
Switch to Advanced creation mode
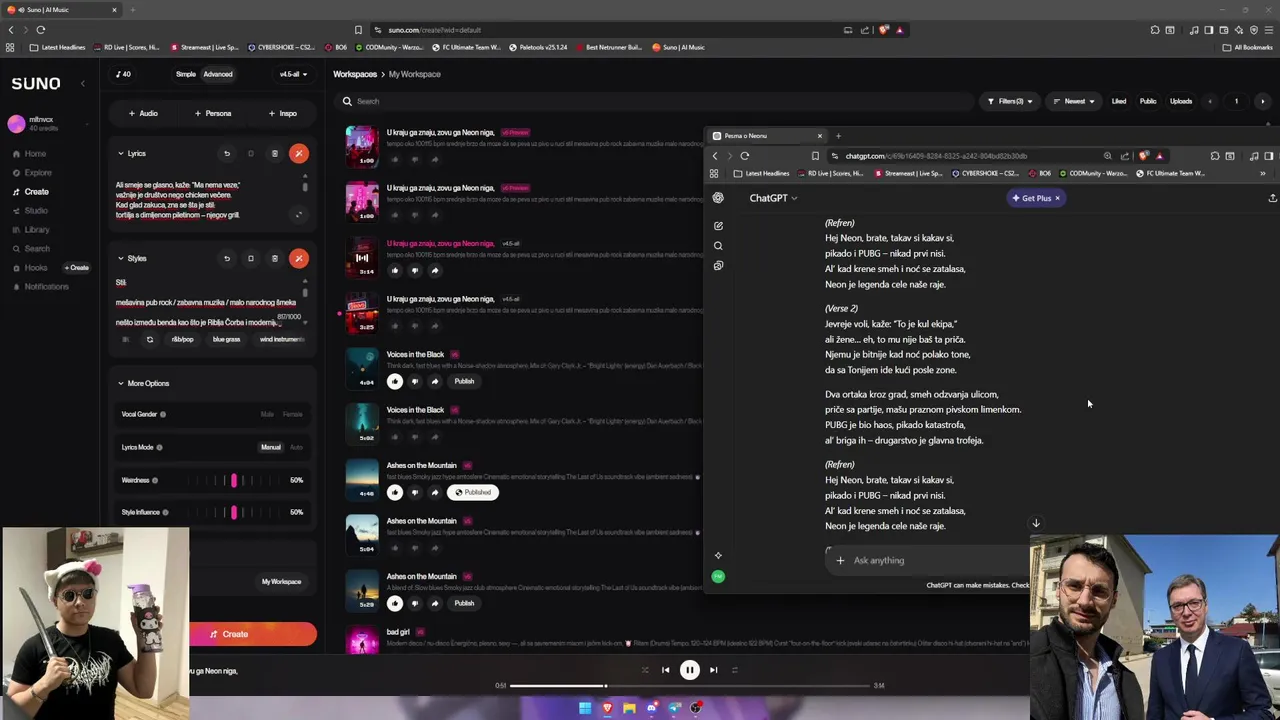click(218, 74)
